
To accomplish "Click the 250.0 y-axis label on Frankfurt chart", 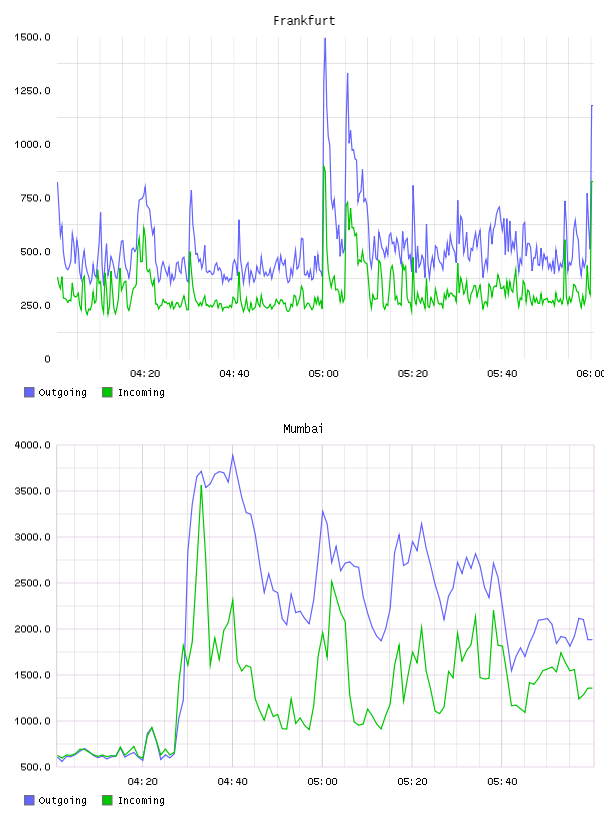I will [x=35, y=305].
